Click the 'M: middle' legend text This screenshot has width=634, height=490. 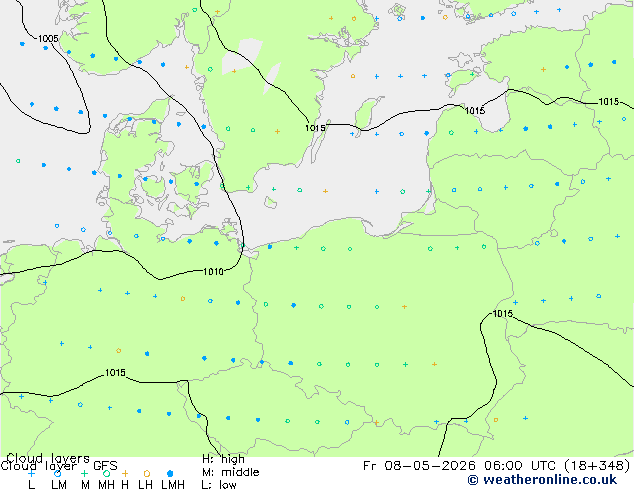coord(230,472)
